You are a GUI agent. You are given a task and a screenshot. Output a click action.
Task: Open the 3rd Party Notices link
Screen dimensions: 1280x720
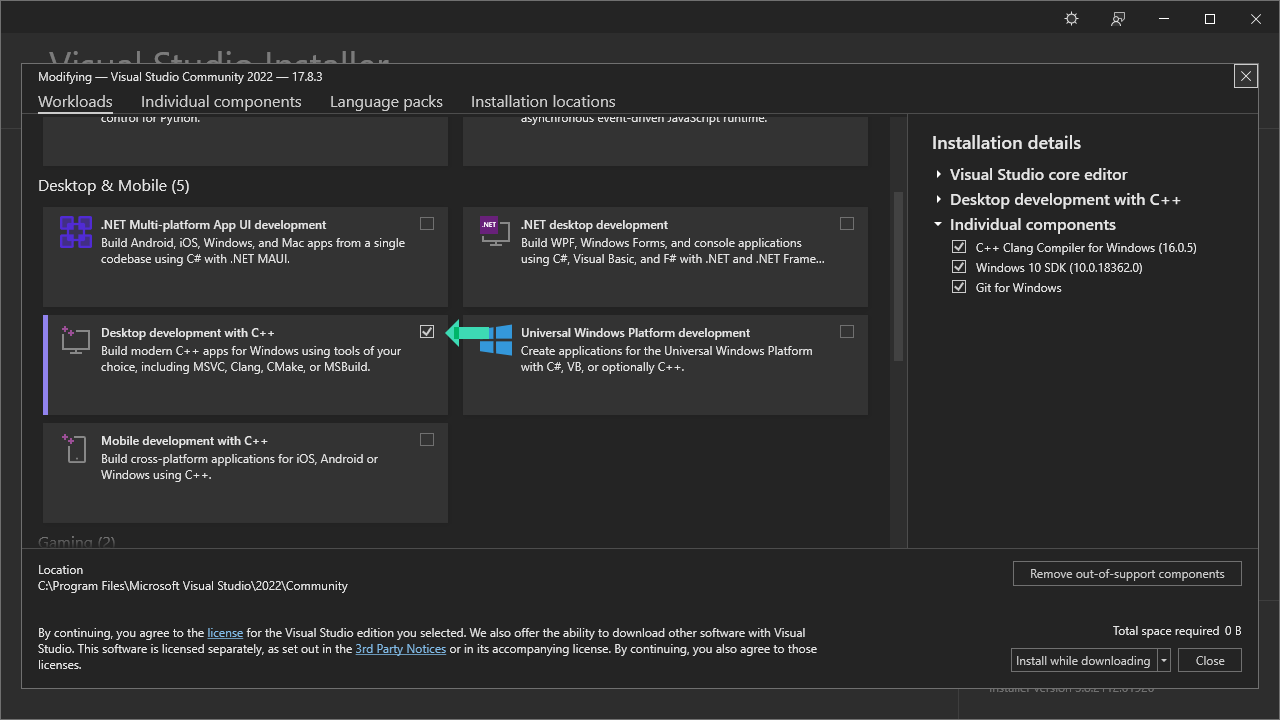(400, 649)
